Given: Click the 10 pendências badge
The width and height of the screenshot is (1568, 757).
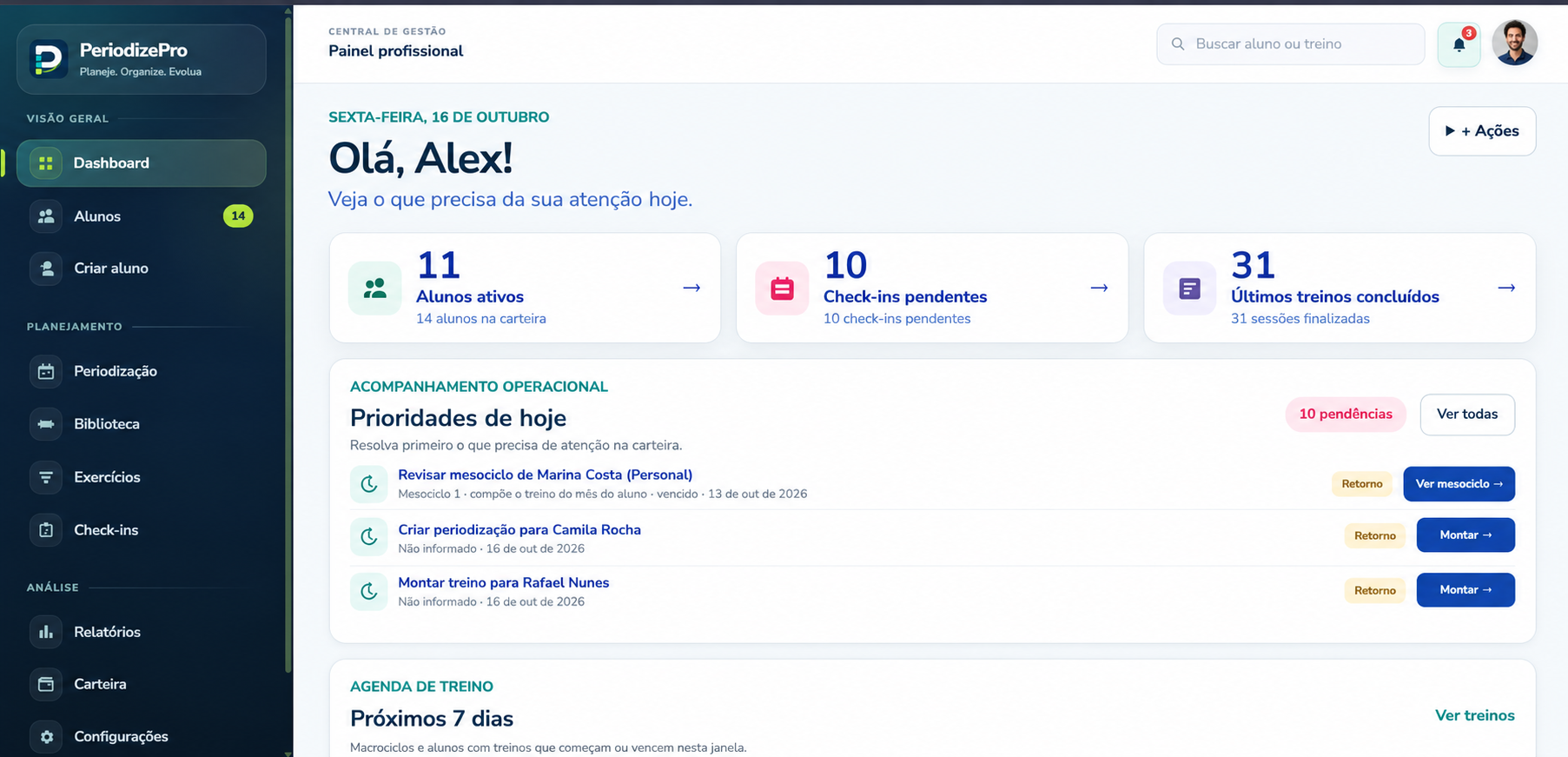Looking at the screenshot, I should [x=1345, y=415].
